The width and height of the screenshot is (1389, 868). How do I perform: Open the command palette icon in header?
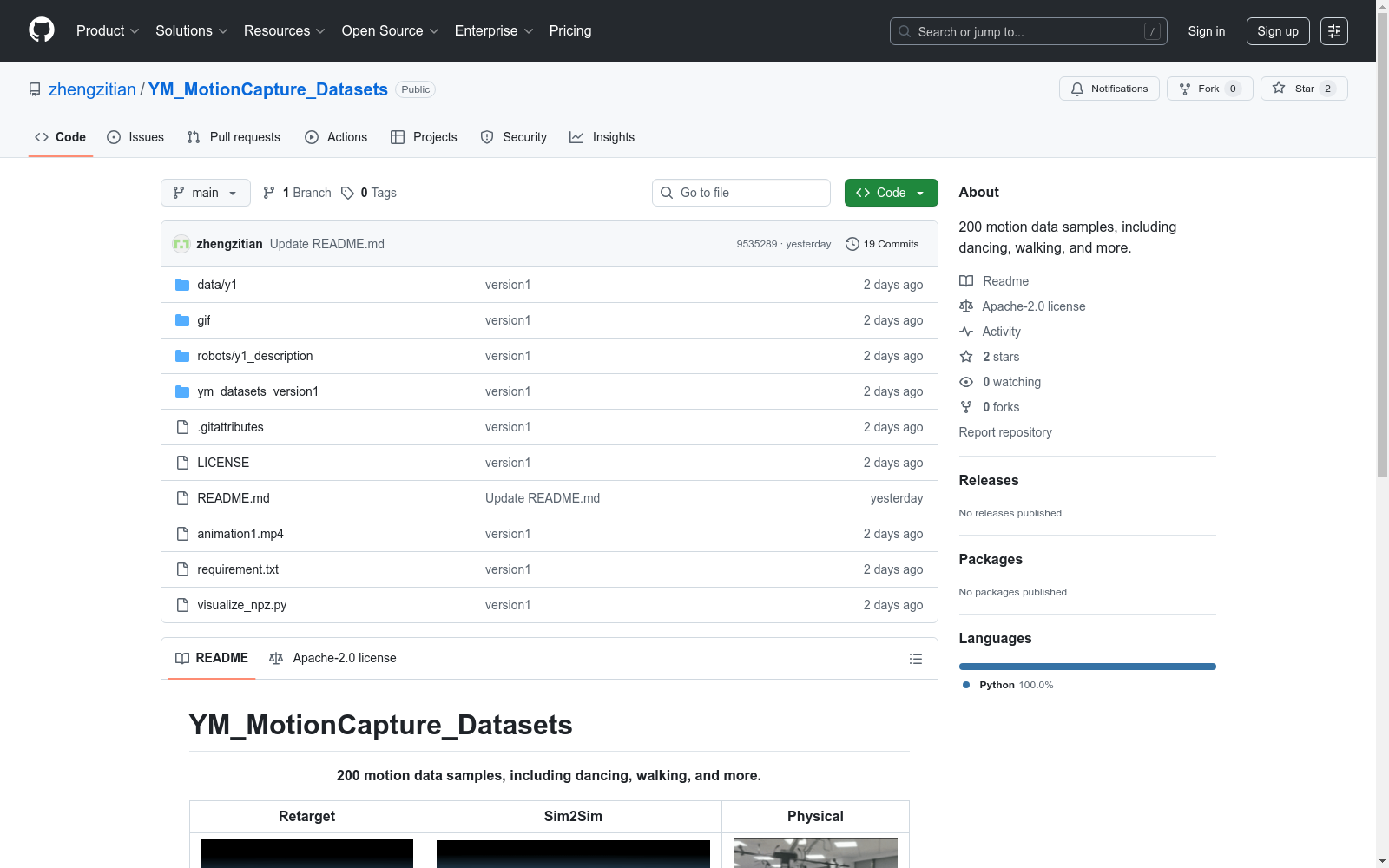[x=1333, y=31]
